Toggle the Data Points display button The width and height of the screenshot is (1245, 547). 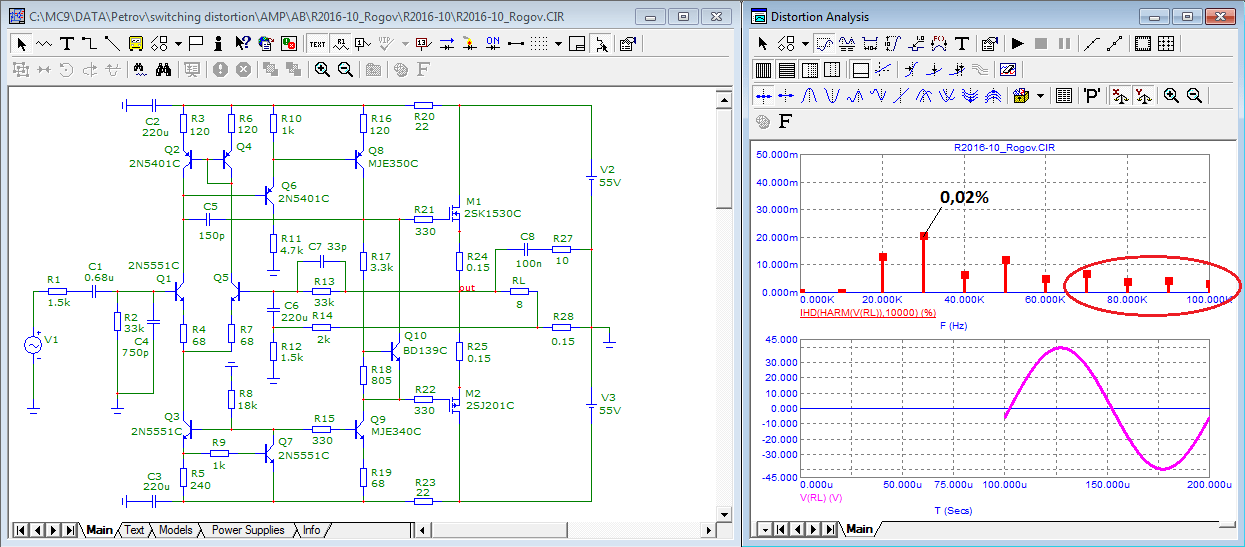click(1091, 44)
